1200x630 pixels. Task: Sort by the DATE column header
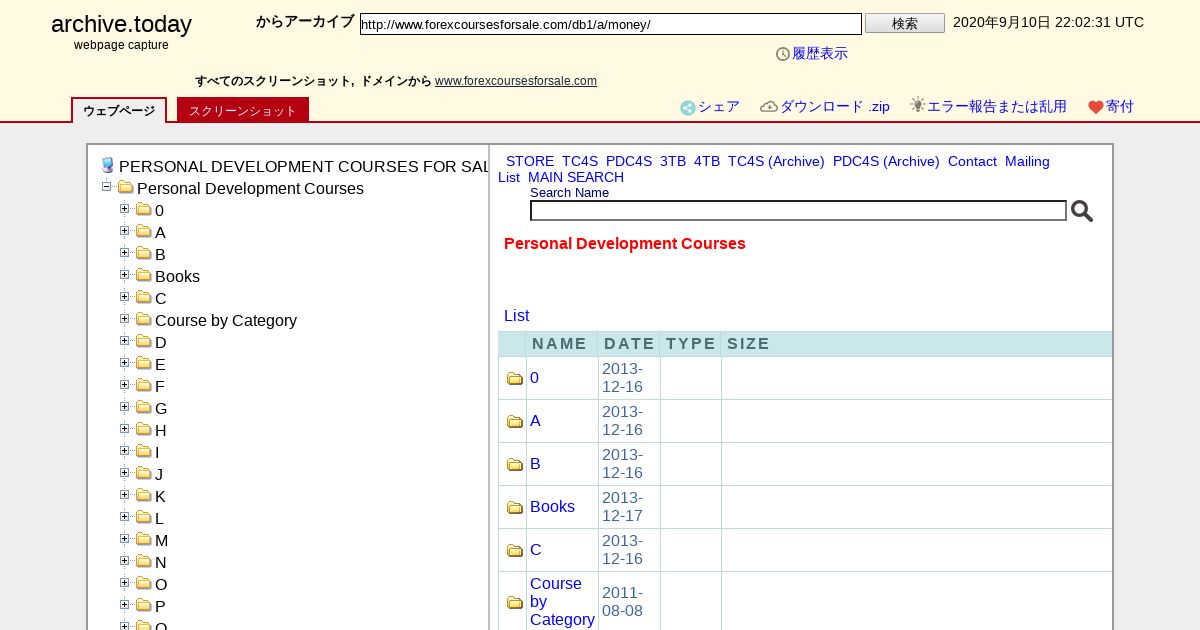[x=629, y=344]
